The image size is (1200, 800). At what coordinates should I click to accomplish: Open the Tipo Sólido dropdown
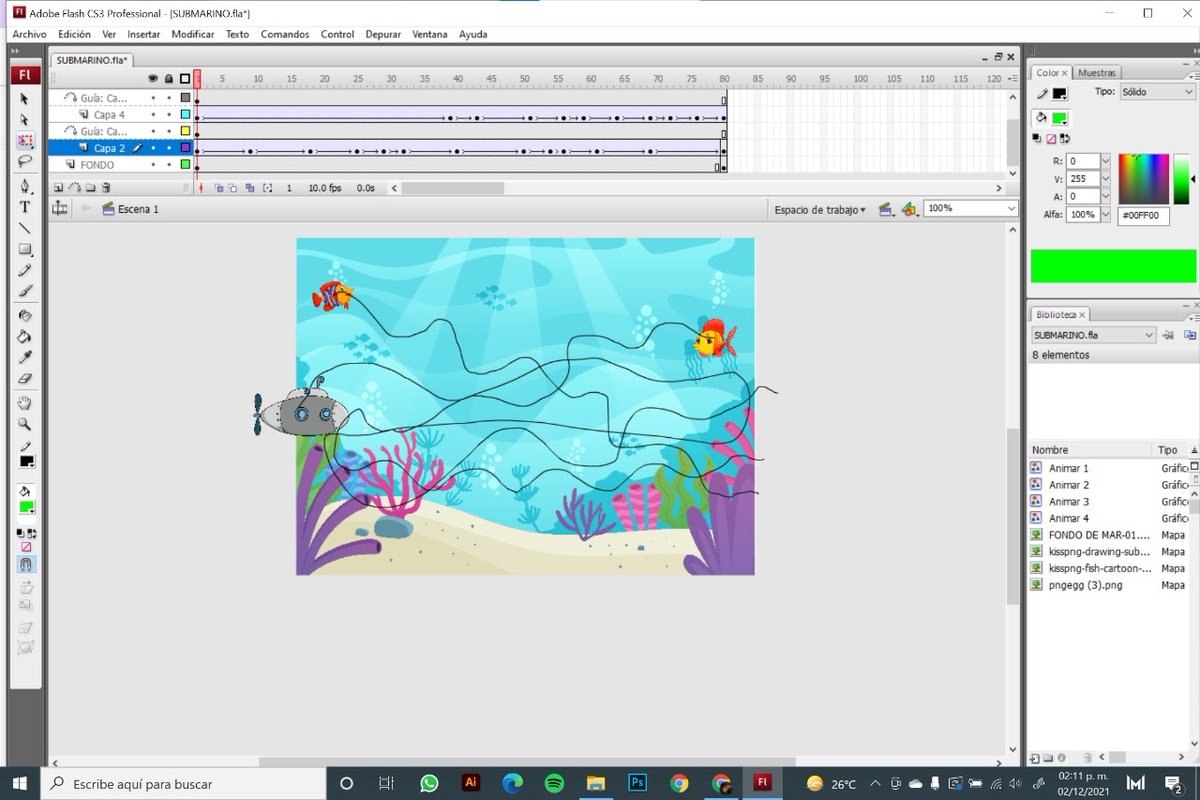1157,92
